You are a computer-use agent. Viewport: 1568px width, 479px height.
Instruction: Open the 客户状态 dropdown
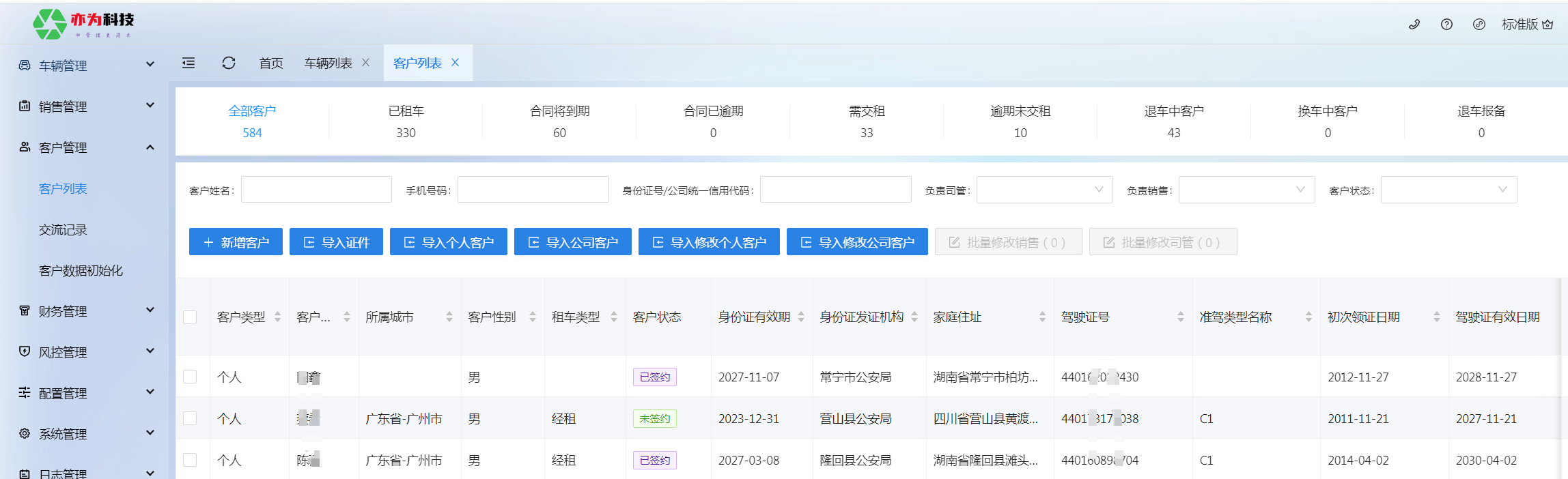[1448, 190]
